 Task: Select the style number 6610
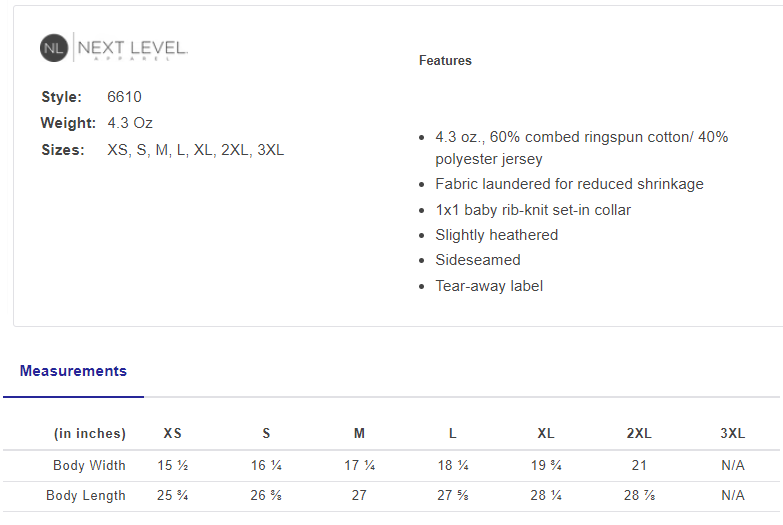tap(125, 97)
